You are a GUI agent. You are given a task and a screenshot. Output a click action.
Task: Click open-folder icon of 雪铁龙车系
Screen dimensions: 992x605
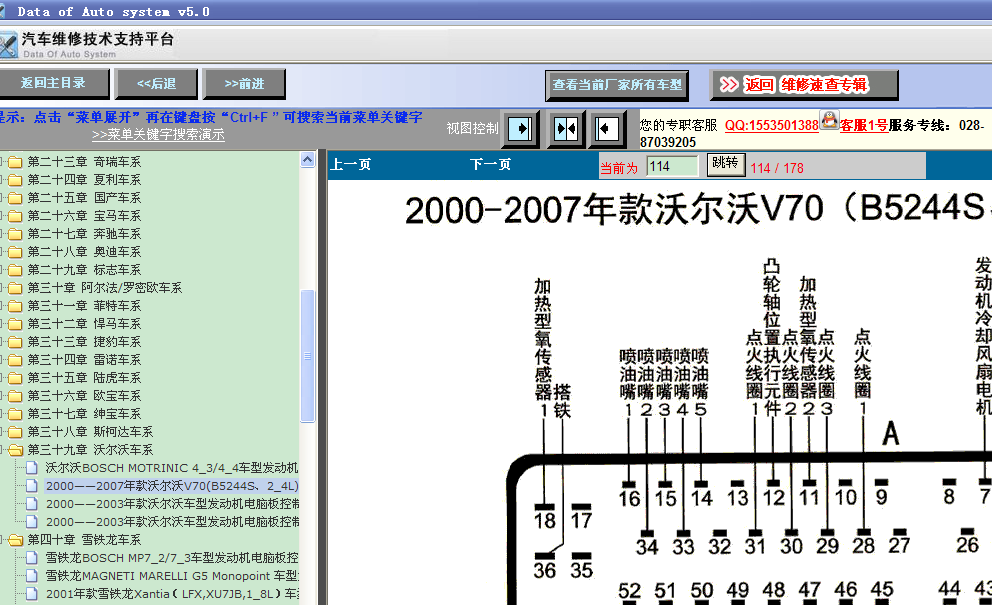click(15, 540)
